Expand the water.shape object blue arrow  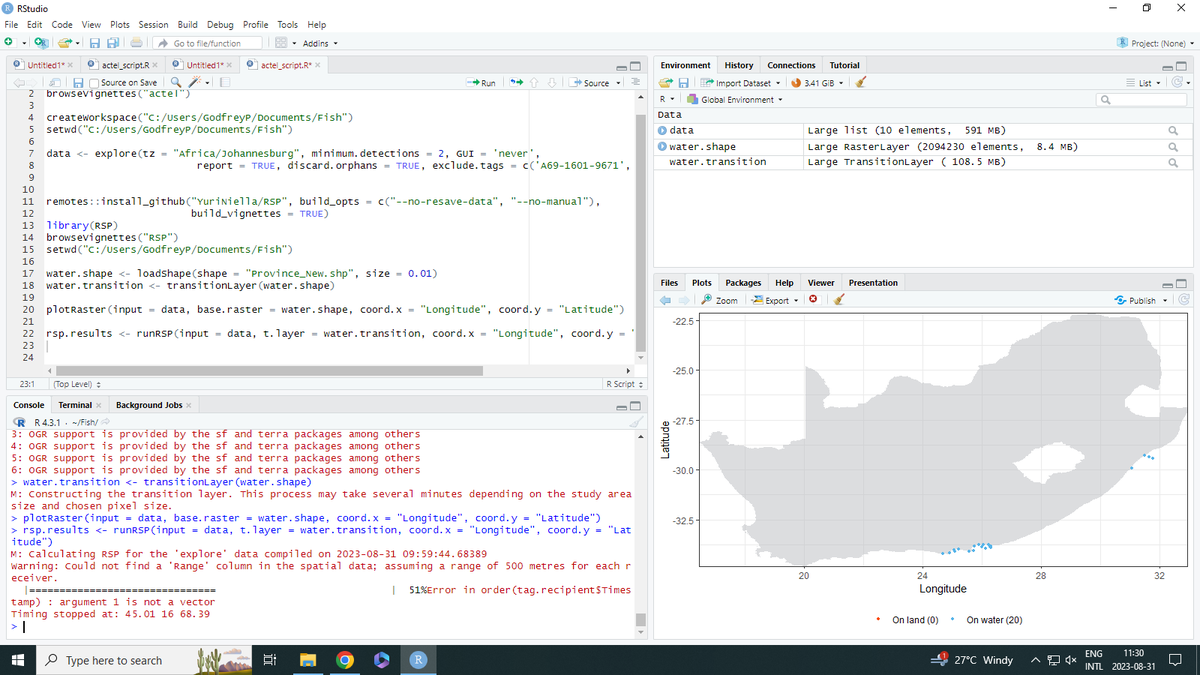[x=663, y=146]
